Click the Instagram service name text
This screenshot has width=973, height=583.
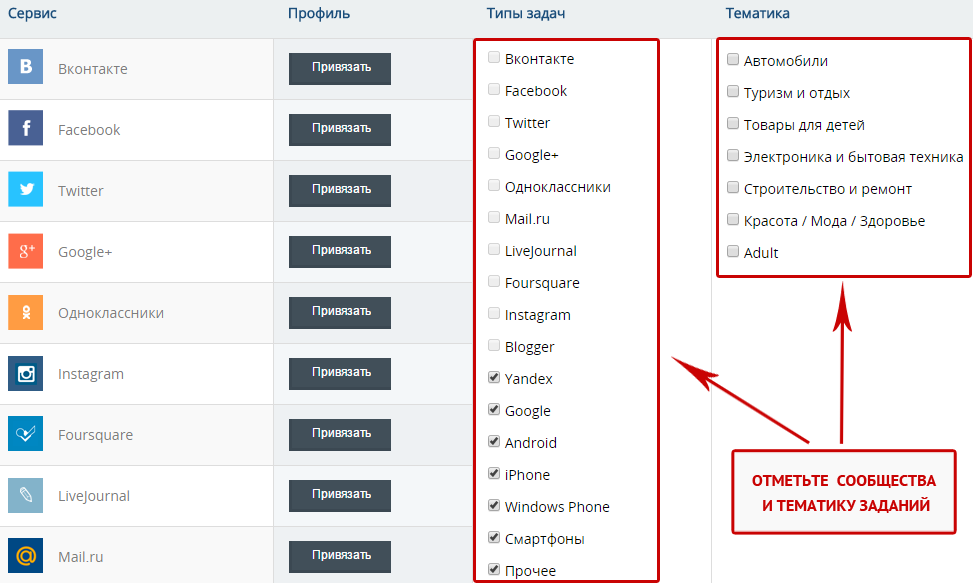tap(91, 374)
